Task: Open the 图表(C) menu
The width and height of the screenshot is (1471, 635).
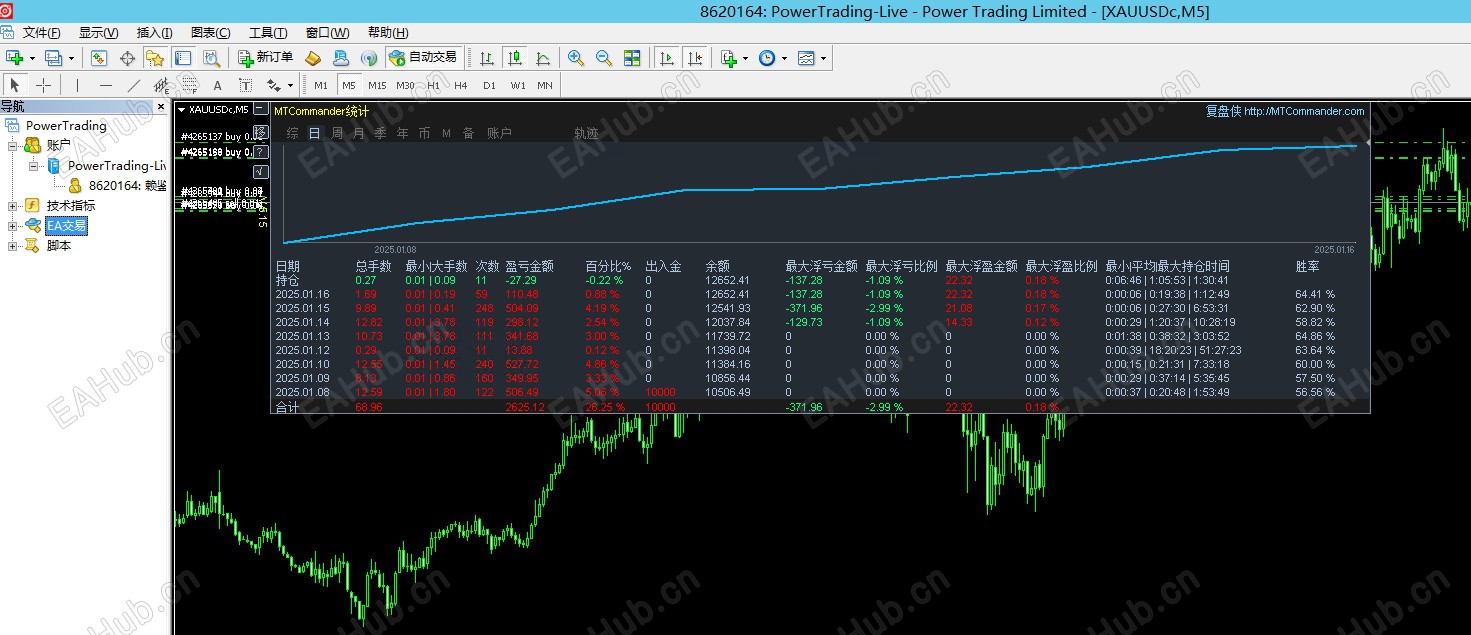Action: coord(210,33)
